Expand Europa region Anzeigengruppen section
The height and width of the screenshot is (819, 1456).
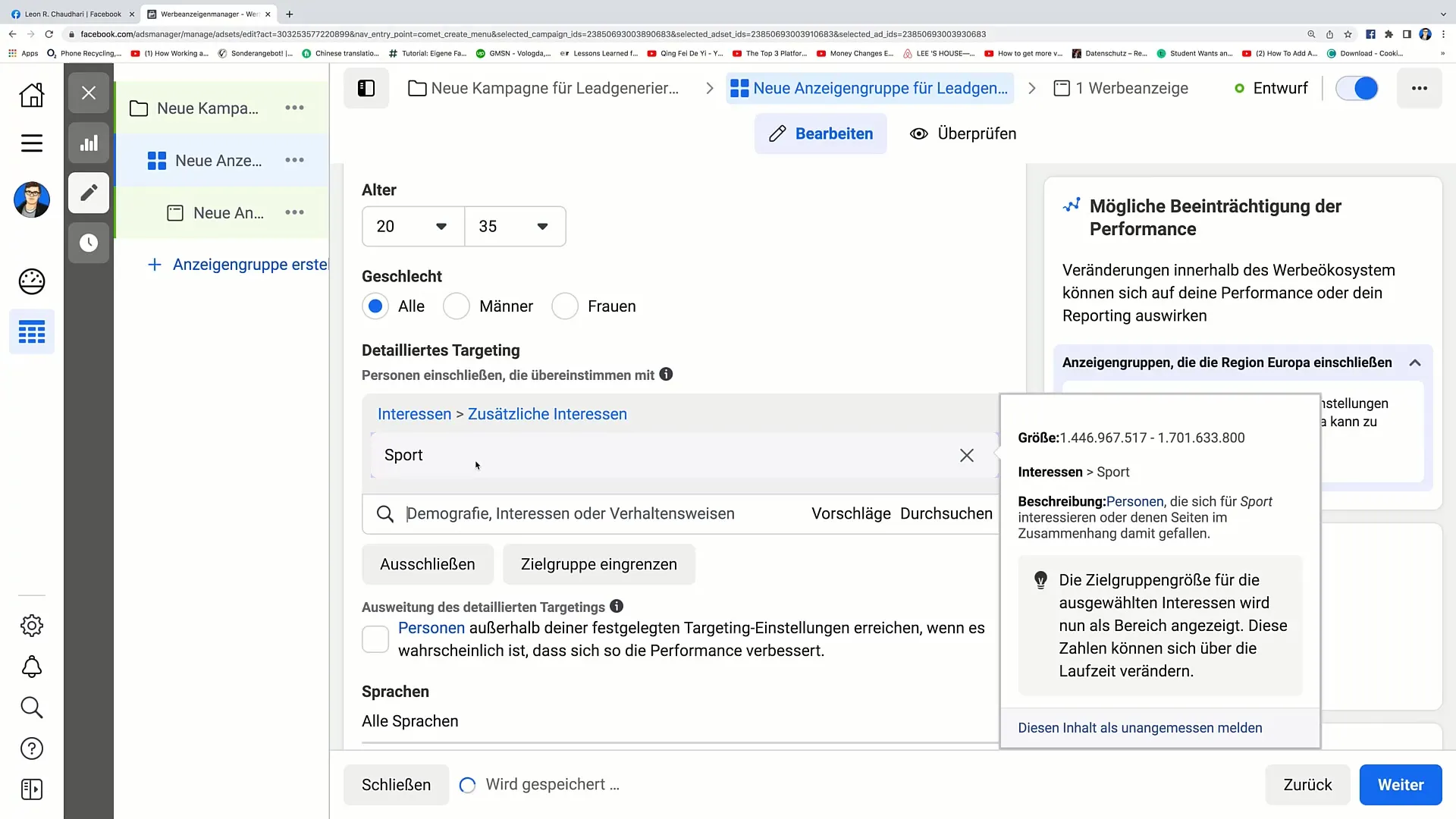point(1419,362)
